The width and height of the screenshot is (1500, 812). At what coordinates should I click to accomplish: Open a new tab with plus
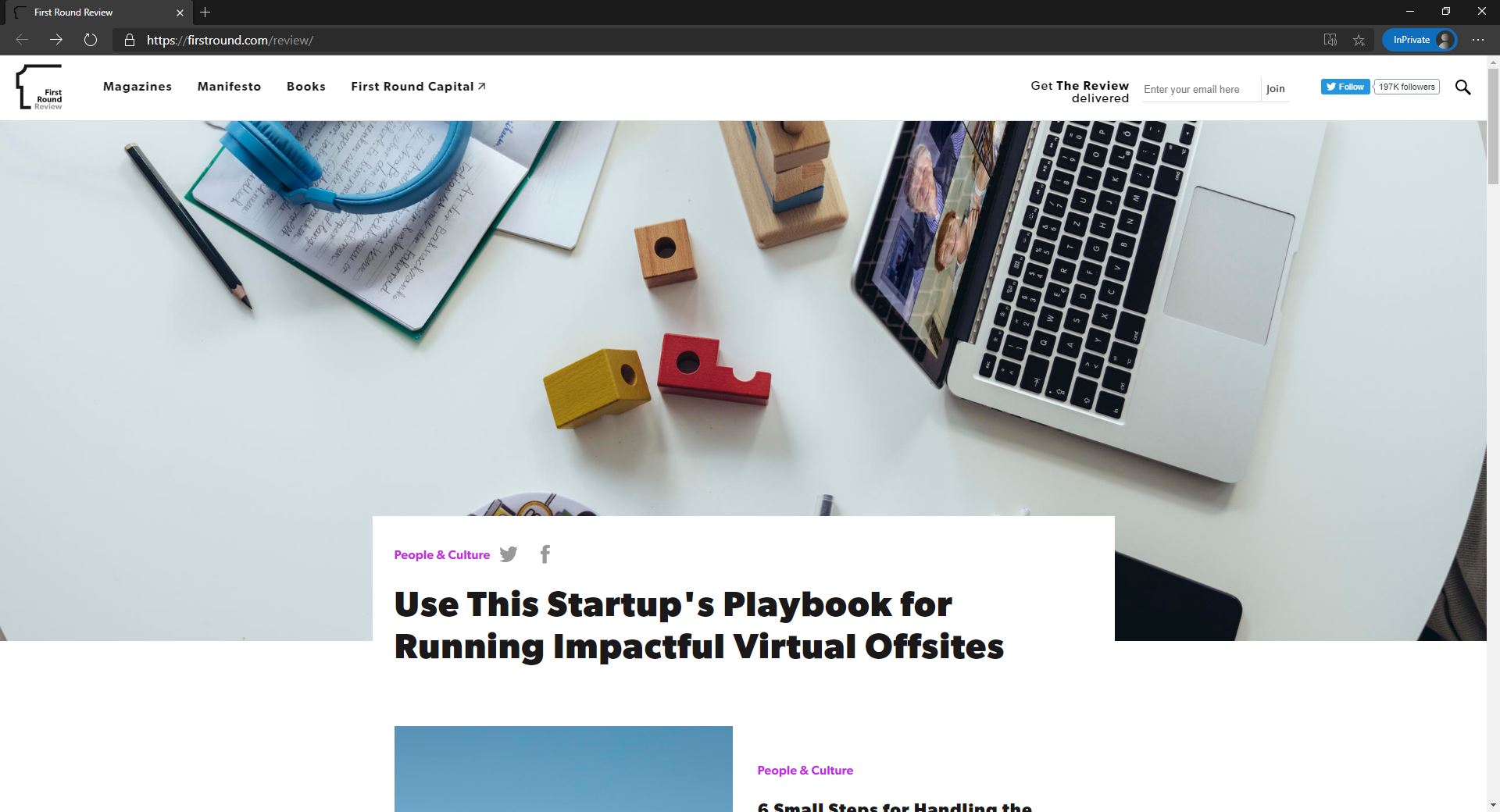click(x=205, y=12)
